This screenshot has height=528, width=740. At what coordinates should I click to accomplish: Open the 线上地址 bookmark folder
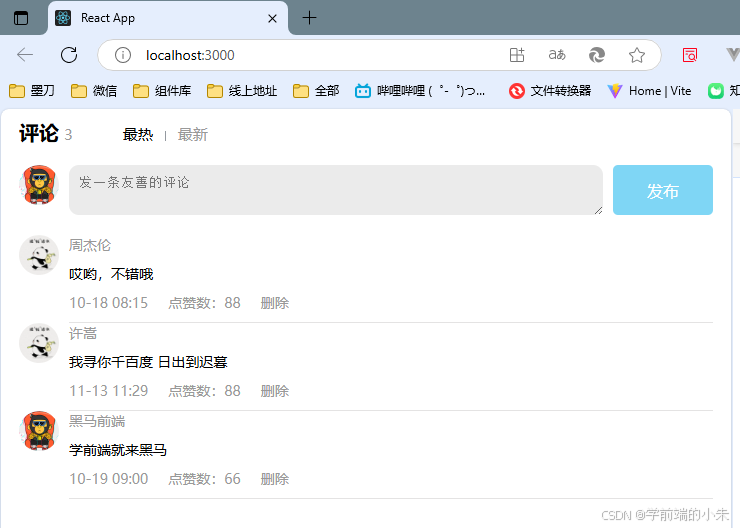tap(242, 91)
